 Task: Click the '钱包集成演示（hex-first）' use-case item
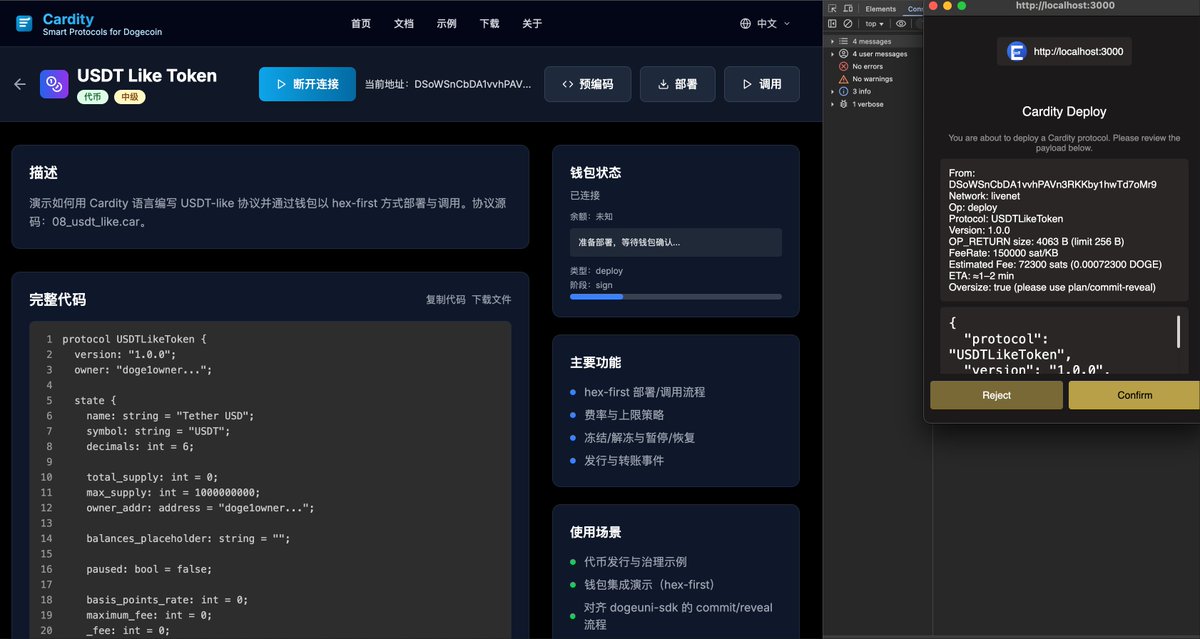pyautogui.click(x=649, y=584)
